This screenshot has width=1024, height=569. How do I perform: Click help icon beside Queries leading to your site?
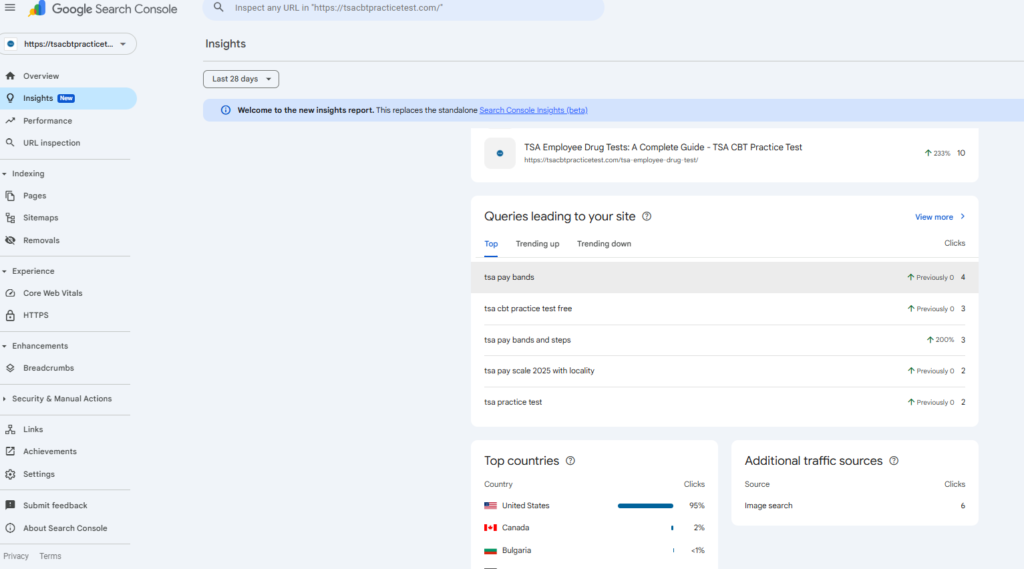(x=647, y=216)
